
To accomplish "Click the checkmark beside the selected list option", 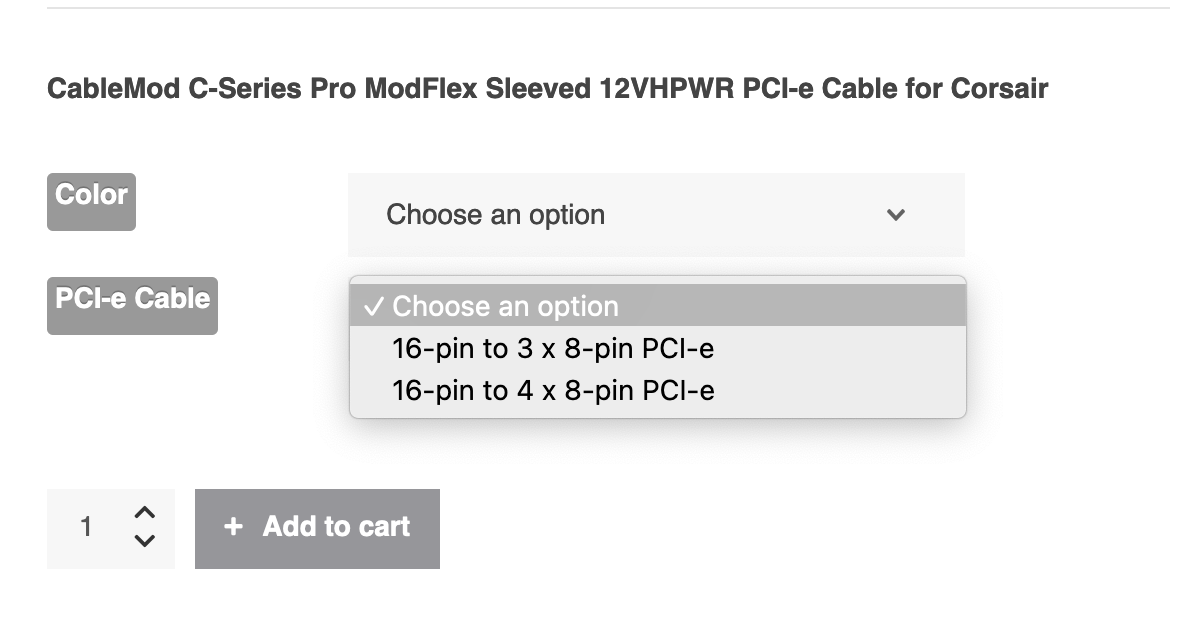I will click(x=373, y=307).
